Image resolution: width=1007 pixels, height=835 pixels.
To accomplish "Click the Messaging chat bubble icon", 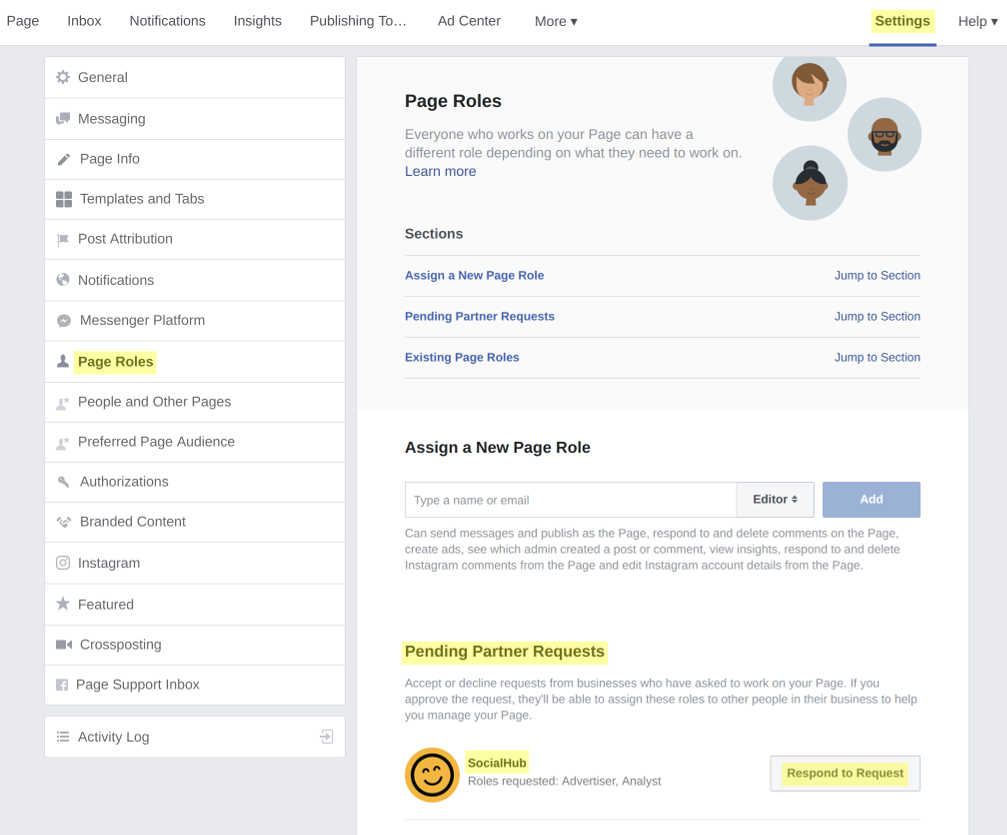I will [63, 119].
